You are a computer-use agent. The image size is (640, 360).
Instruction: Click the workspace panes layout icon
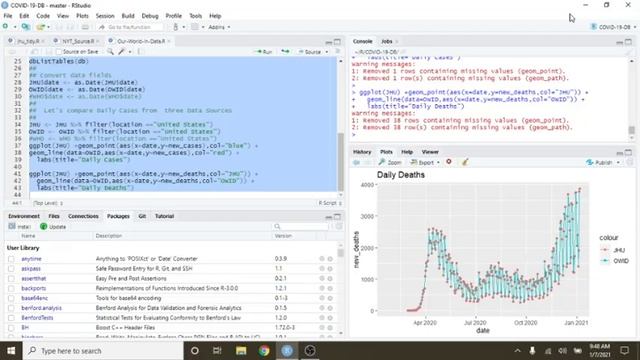[195, 27]
